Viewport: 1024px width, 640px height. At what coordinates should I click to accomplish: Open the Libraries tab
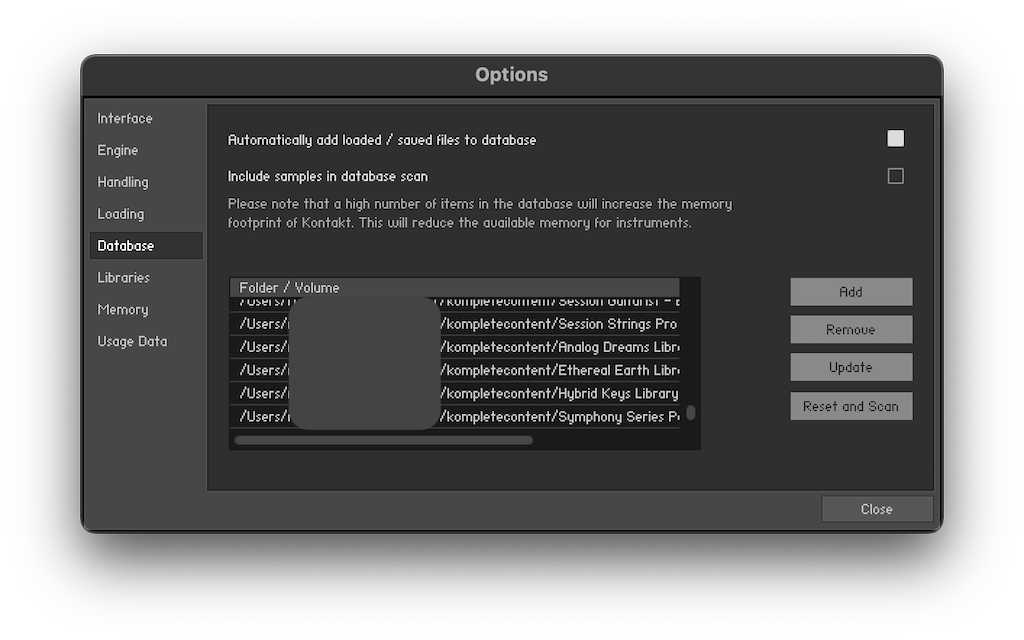pyautogui.click(x=124, y=278)
